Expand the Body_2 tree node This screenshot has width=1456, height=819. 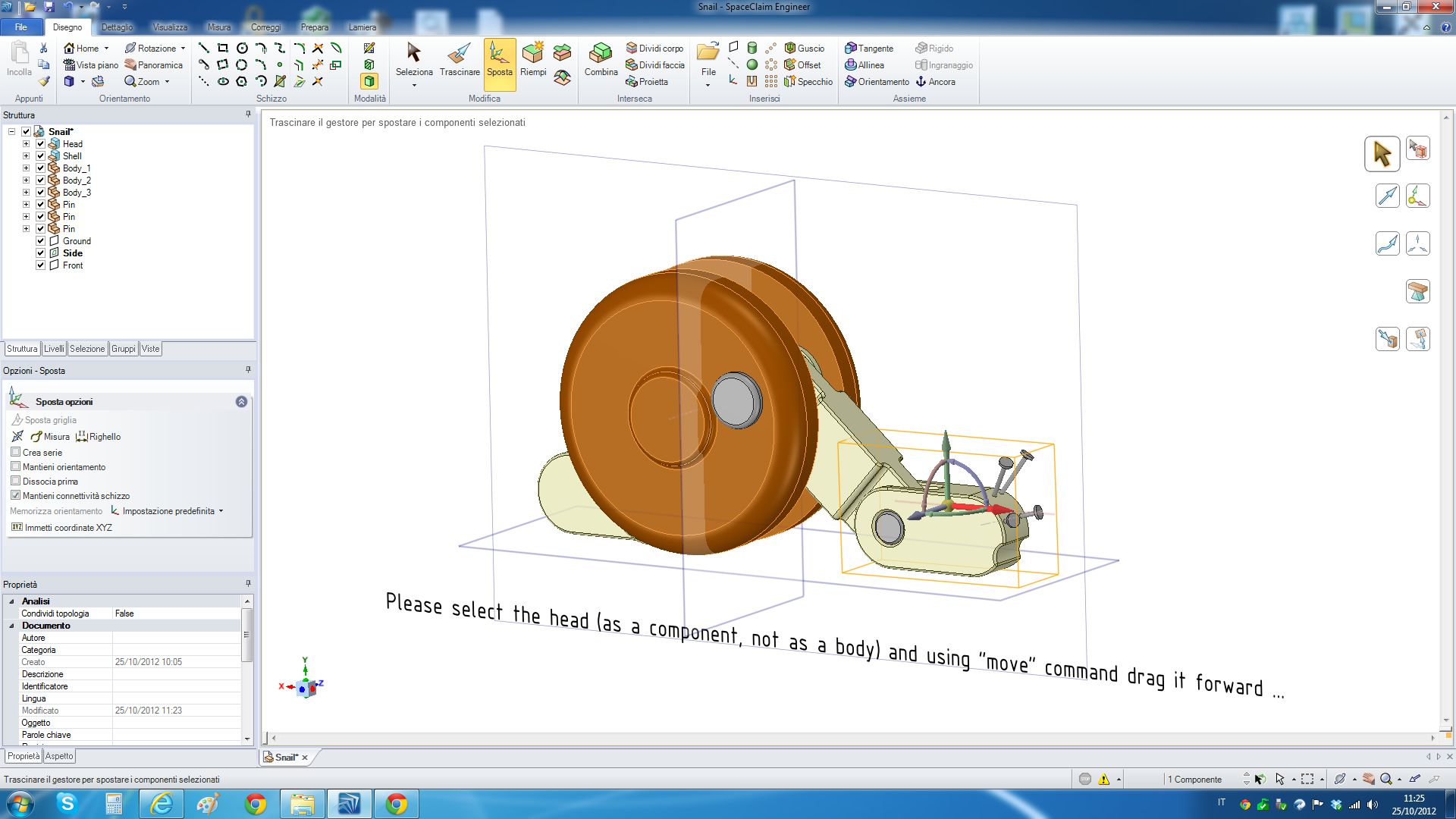coord(27,180)
